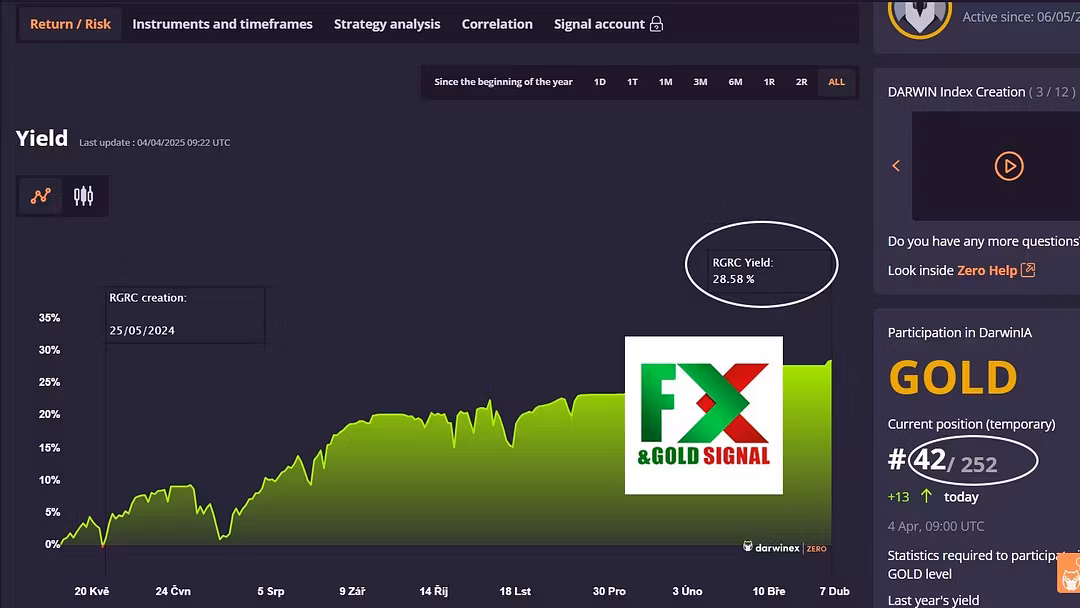This screenshot has height=608, width=1080.
Task: Switch to line chart view
Action: pos(41,196)
